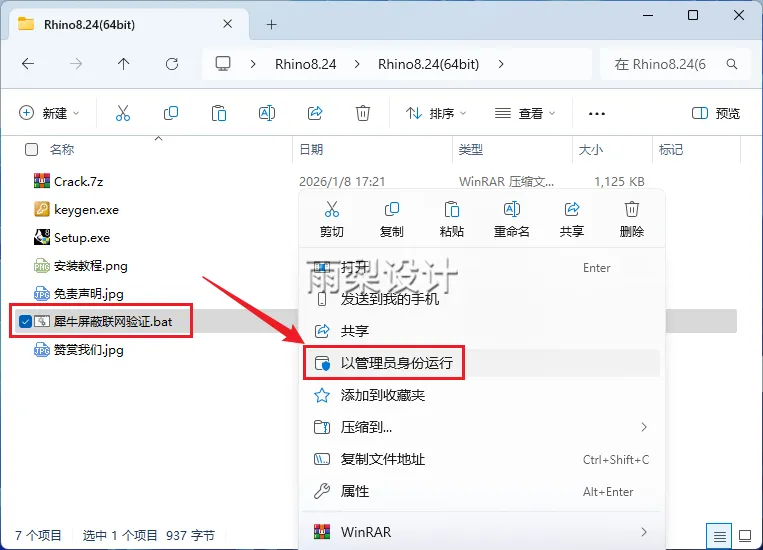The width and height of the screenshot is (763, 550).
Task: Select the Setup.exe file
Action: [81, 238]
